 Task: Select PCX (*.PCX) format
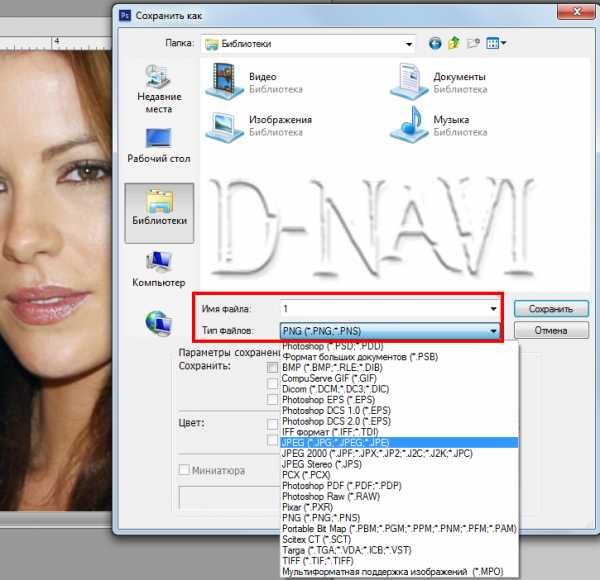(x=399, y=475)
